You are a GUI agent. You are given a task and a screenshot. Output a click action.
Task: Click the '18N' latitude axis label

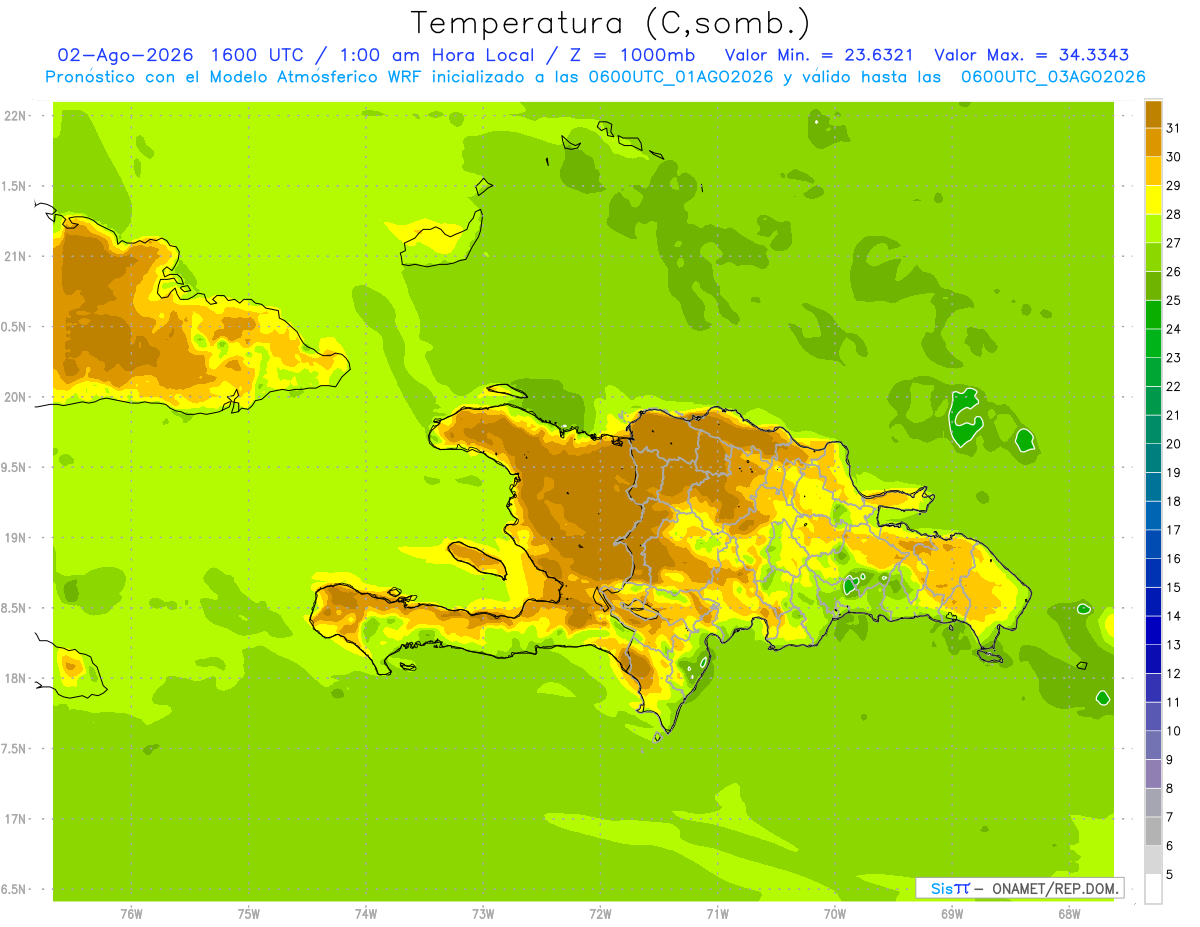pyautogui.click(x=15, y=678)
